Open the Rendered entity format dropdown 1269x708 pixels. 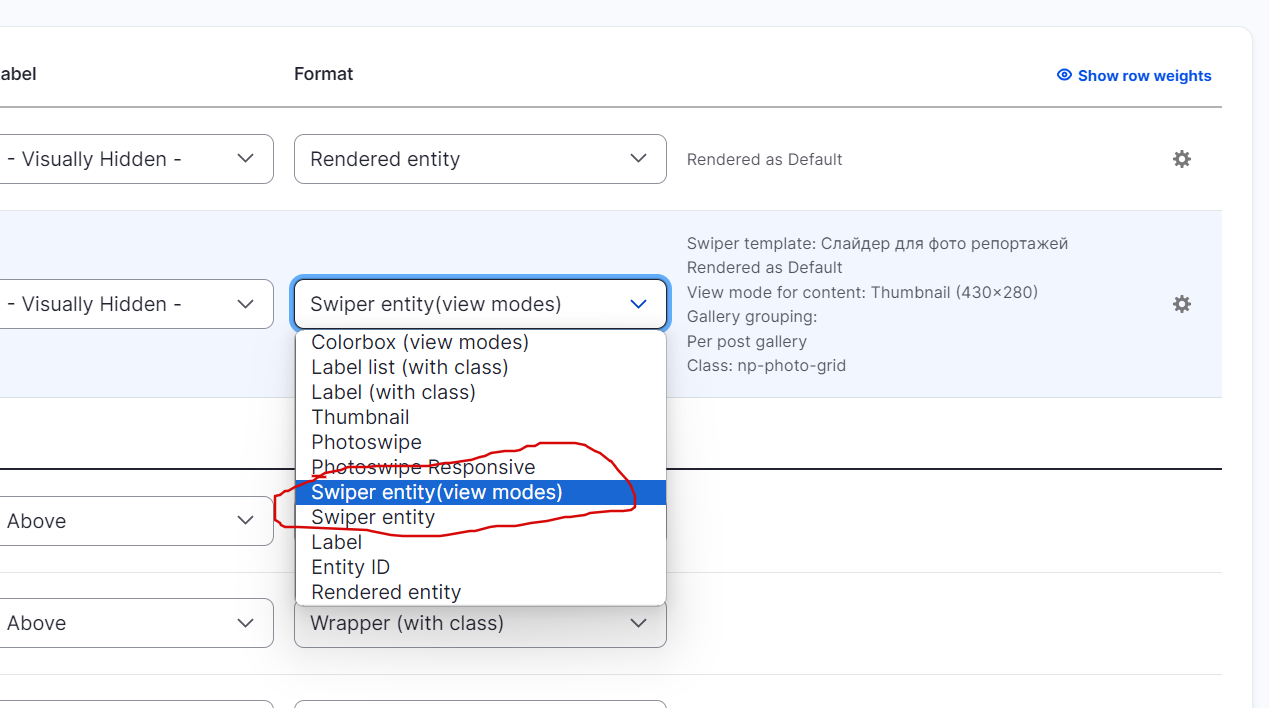tap(480, 159)
